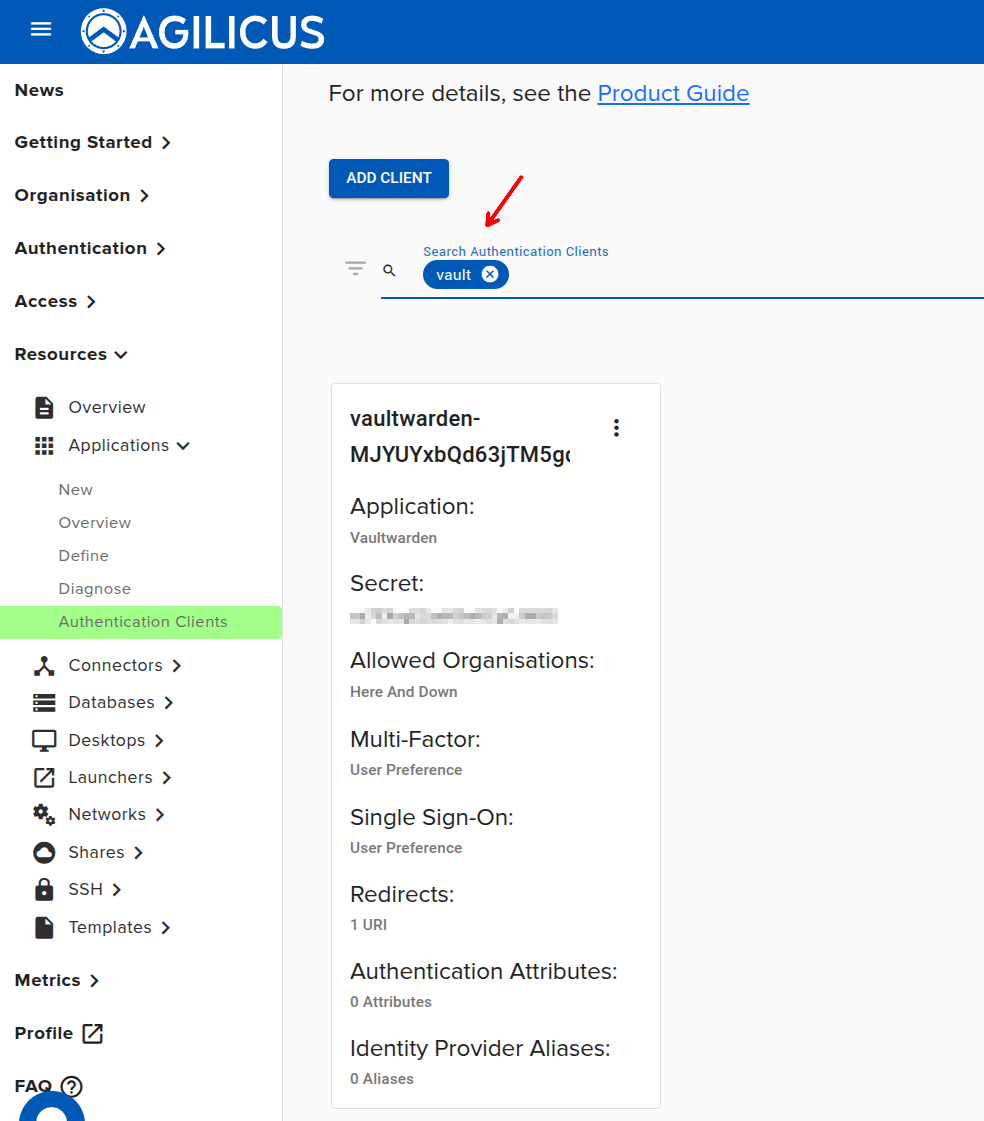Expand the Metrics section
This screenshot has width=984, height=1121.
(x=56, y=980)
